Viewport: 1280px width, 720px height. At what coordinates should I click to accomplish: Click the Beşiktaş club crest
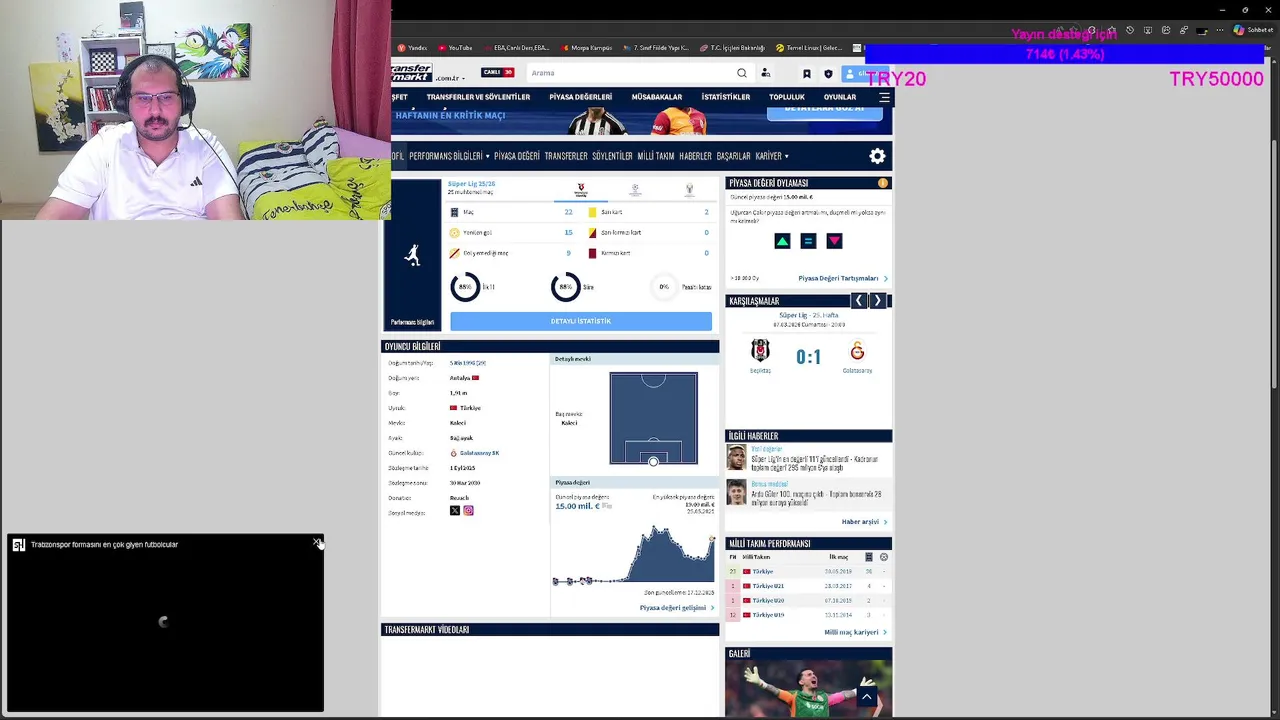click(760, 351)
